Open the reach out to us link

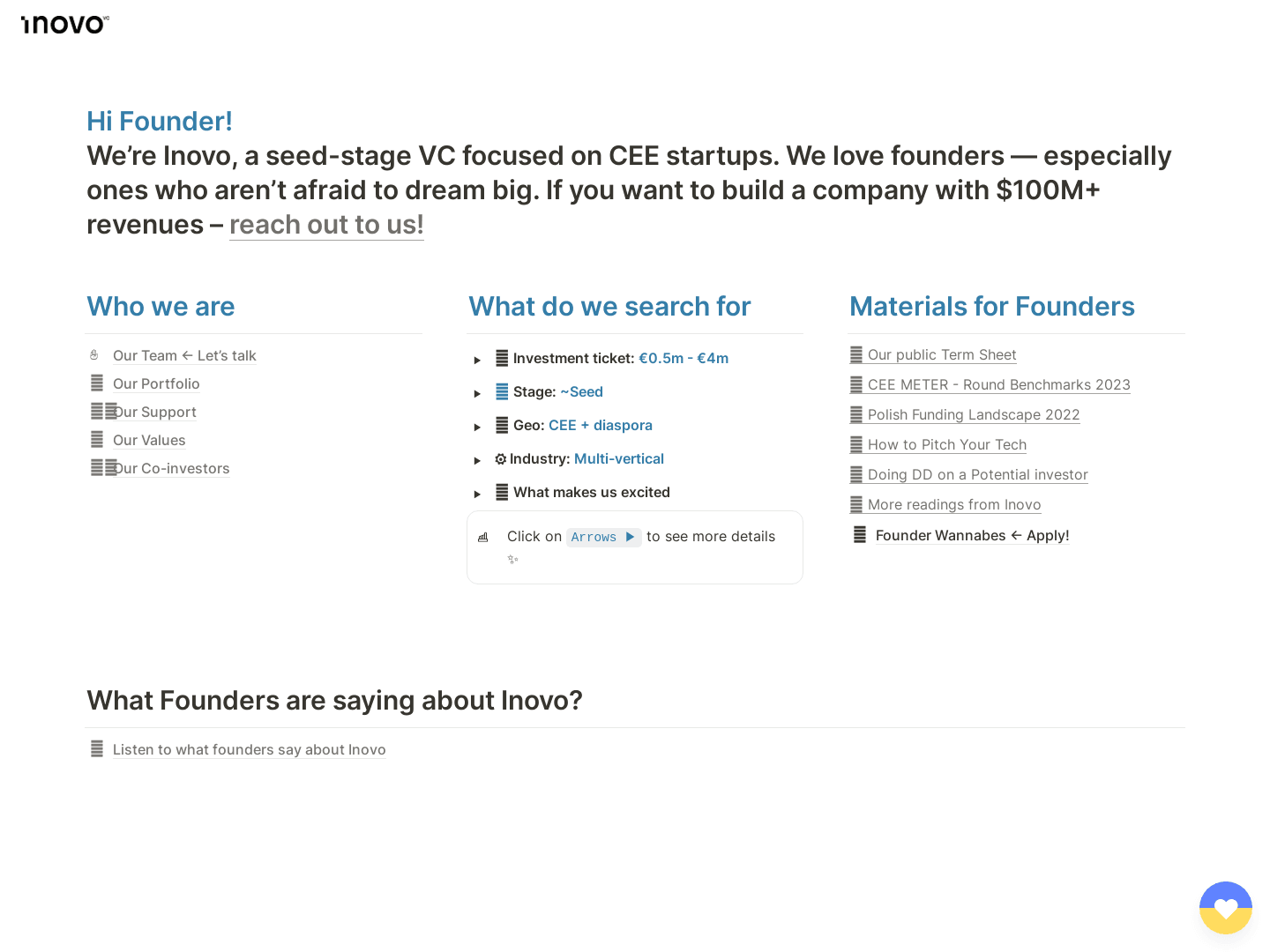(326, 225)
